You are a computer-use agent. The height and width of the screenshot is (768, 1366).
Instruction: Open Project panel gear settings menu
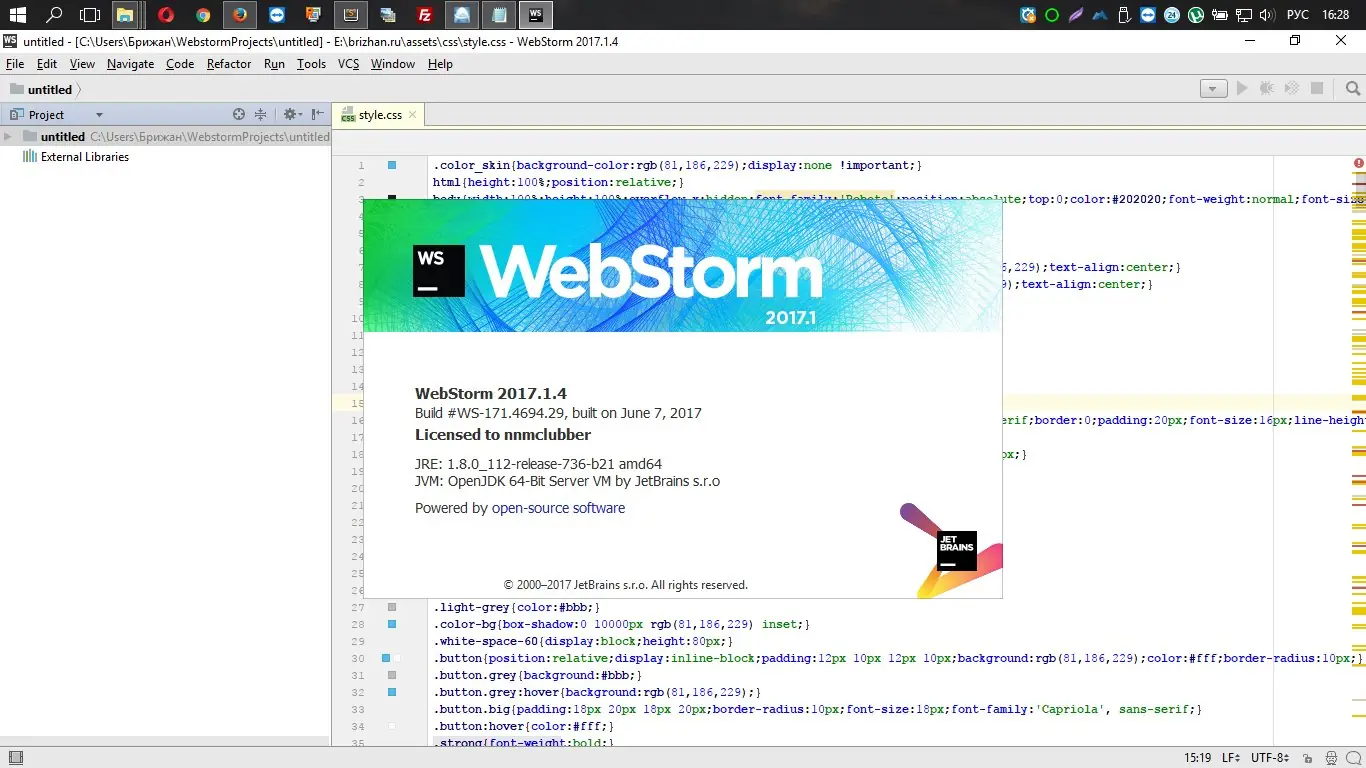click(291, 115)
